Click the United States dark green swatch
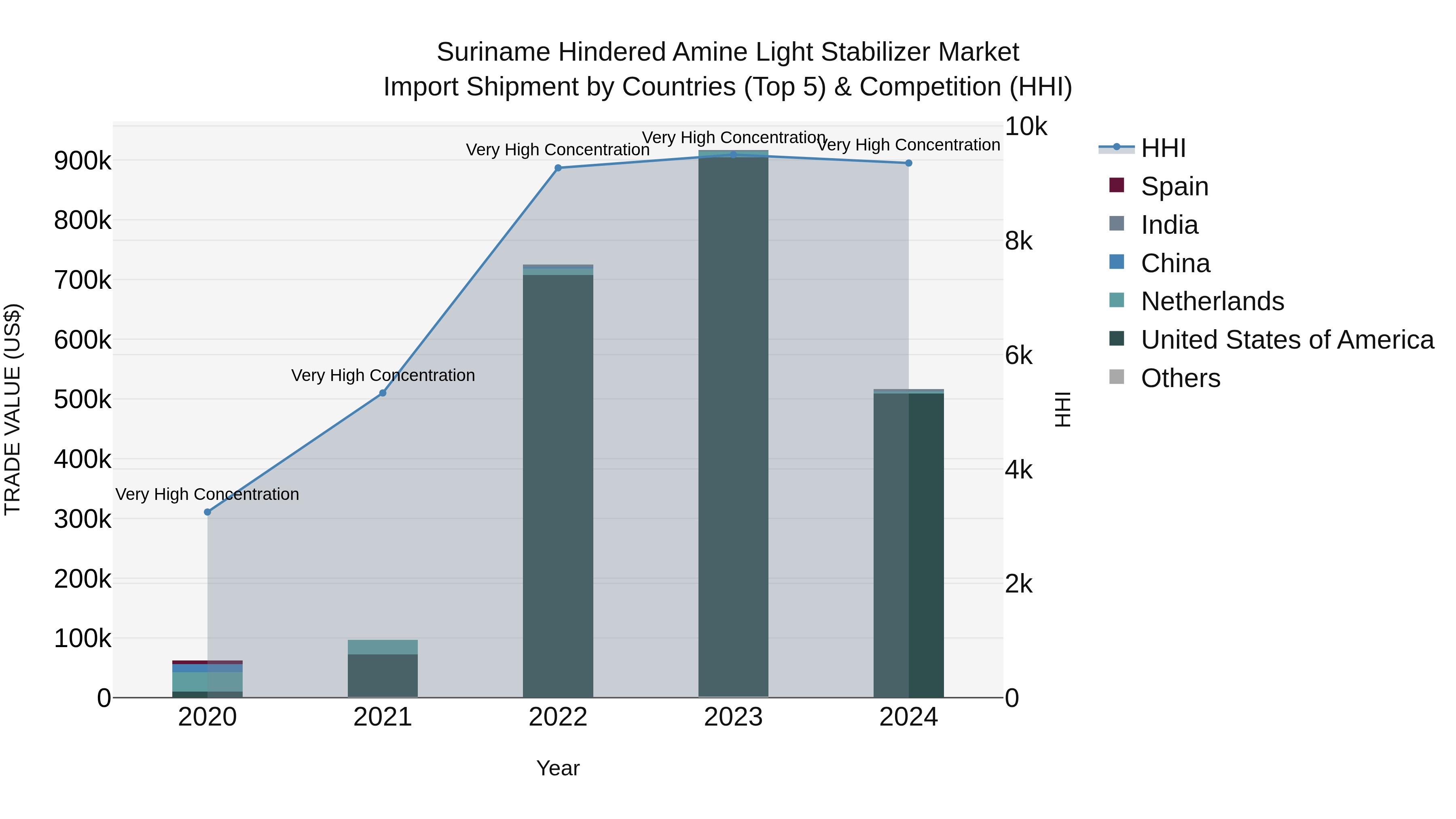The image size is (1456, 819). 1116,339
